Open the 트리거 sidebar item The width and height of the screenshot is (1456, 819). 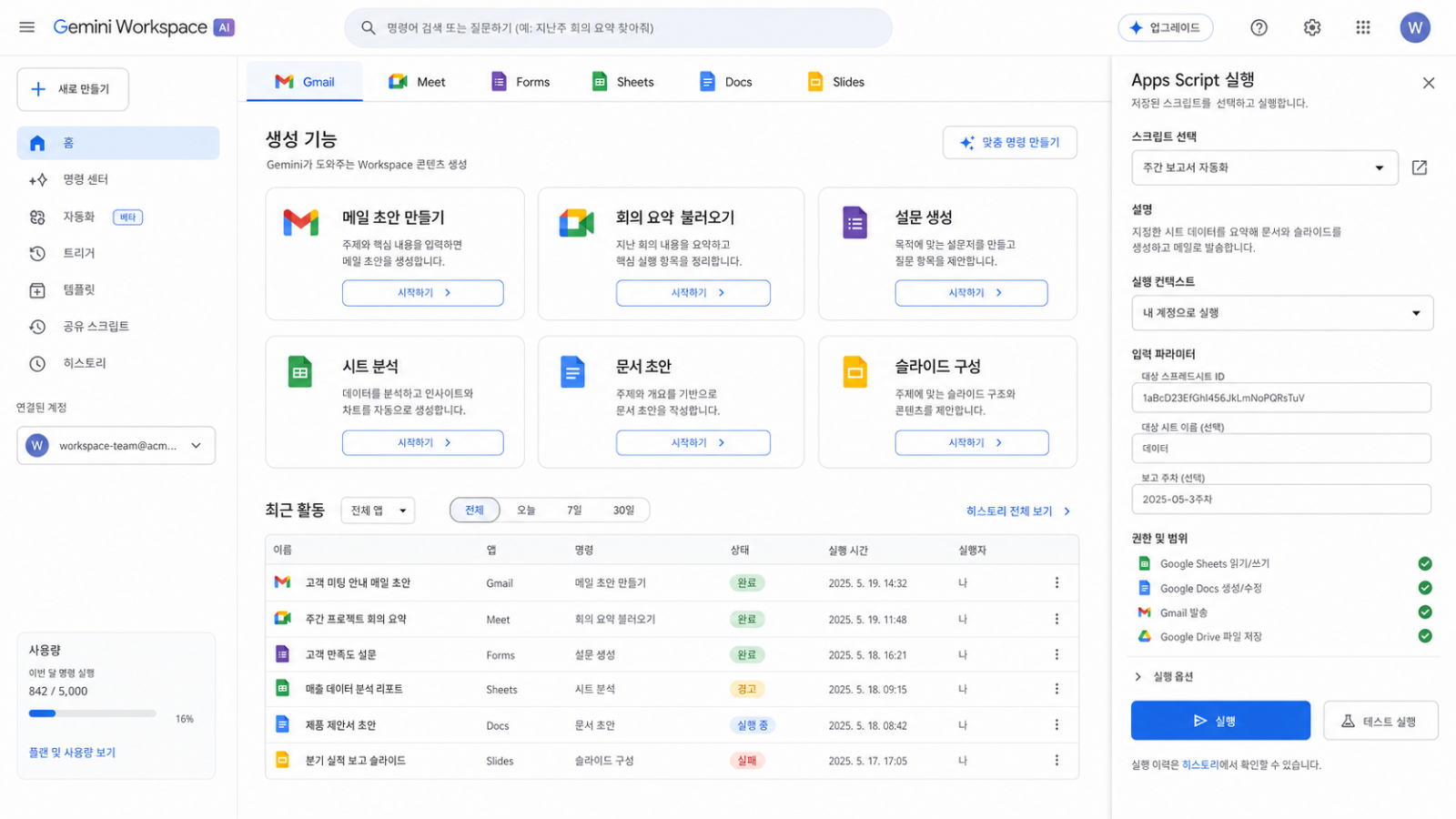[x=118, y=253]
